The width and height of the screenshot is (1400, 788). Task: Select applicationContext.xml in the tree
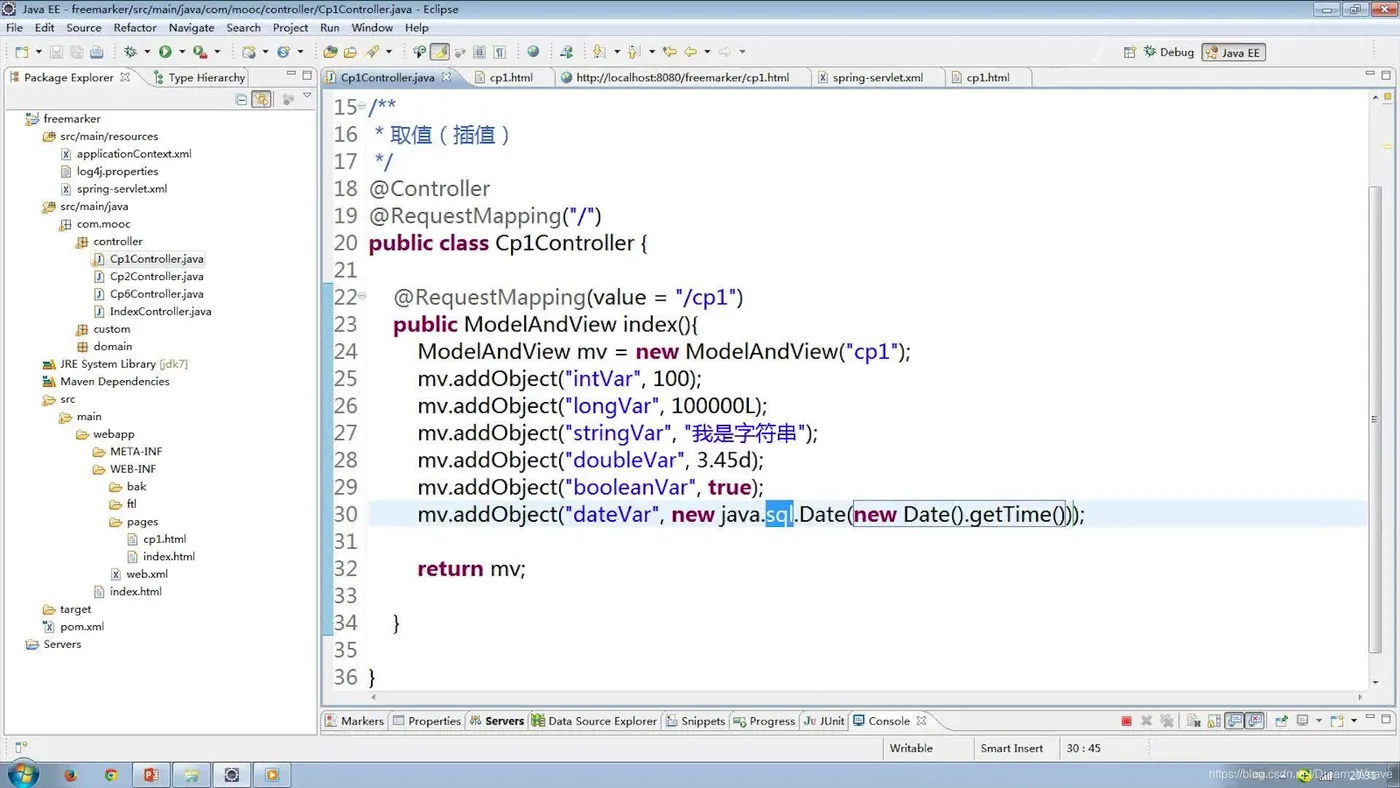(x=126, y=154)
